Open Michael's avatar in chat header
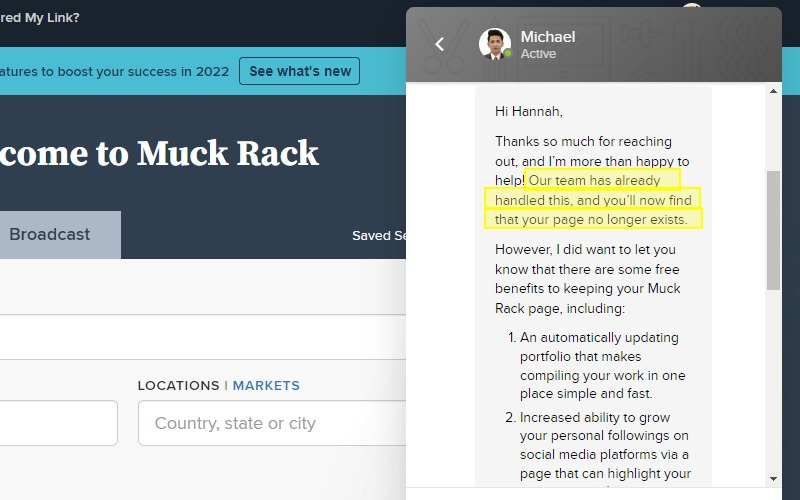Image resolution: width=800 pixels, height=500 pixels. (x=495, y=44)
